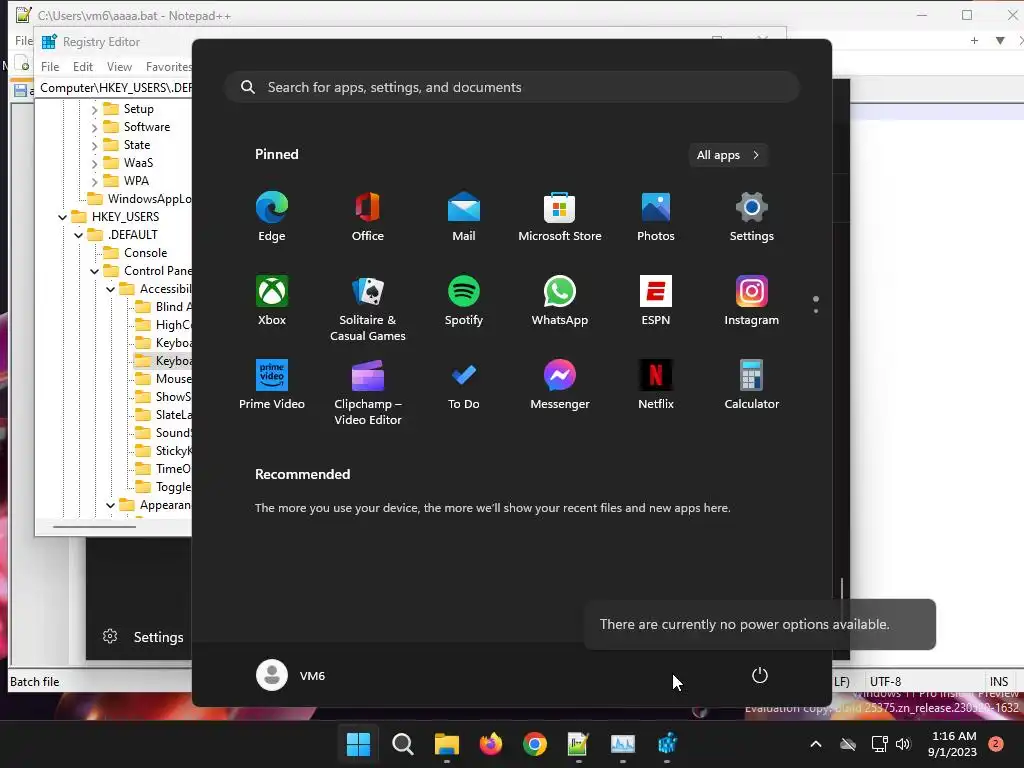Launch Firefox from the taskbar
The image size is (1024, 768).
[490, 744]
